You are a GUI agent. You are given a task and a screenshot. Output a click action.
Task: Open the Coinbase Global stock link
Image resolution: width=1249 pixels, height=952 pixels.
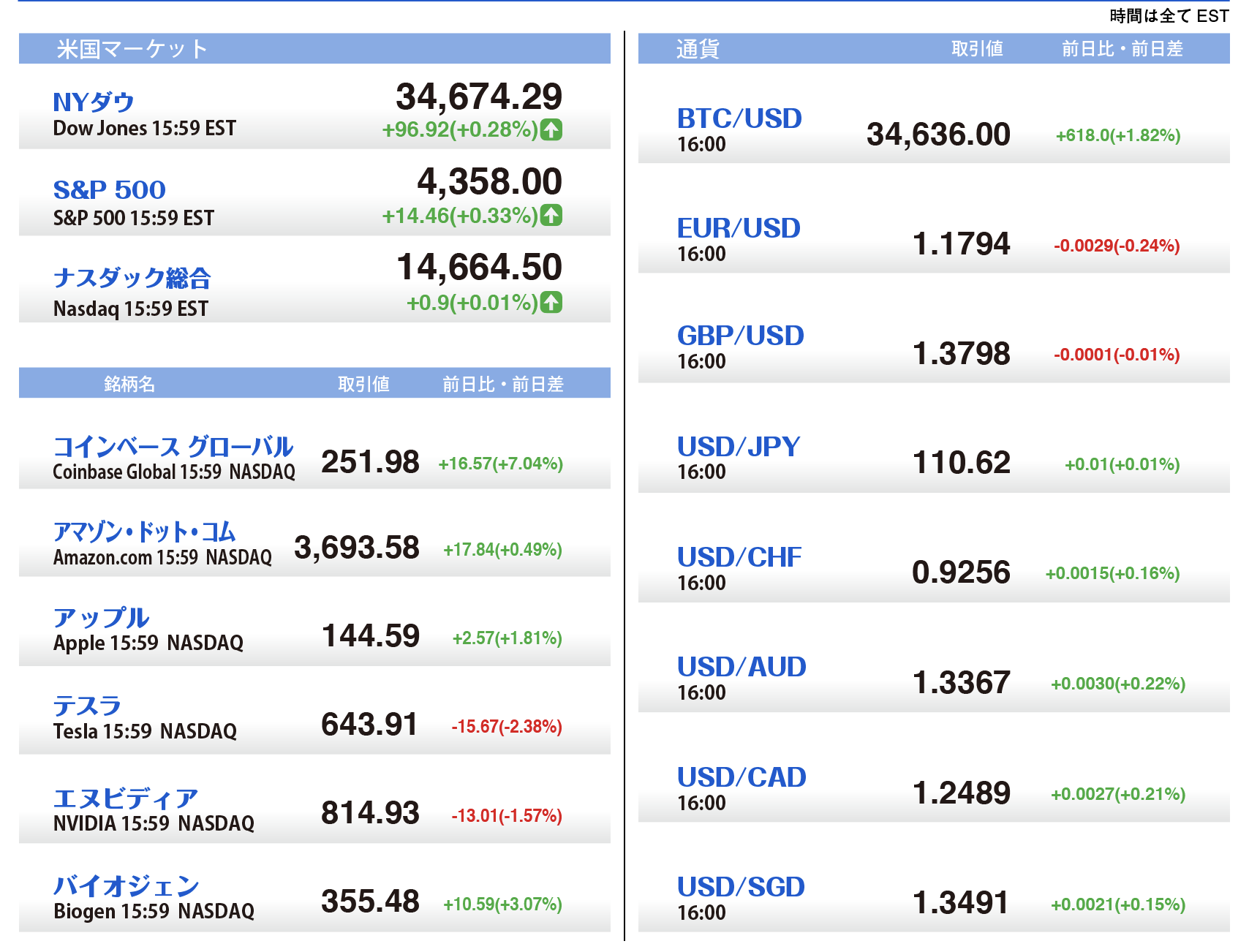coord(173,447)
